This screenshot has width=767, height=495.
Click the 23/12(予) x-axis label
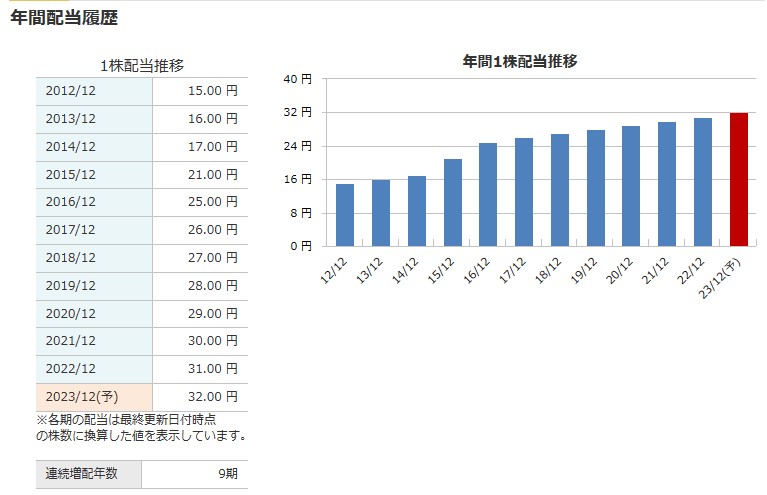pos(720,278)
